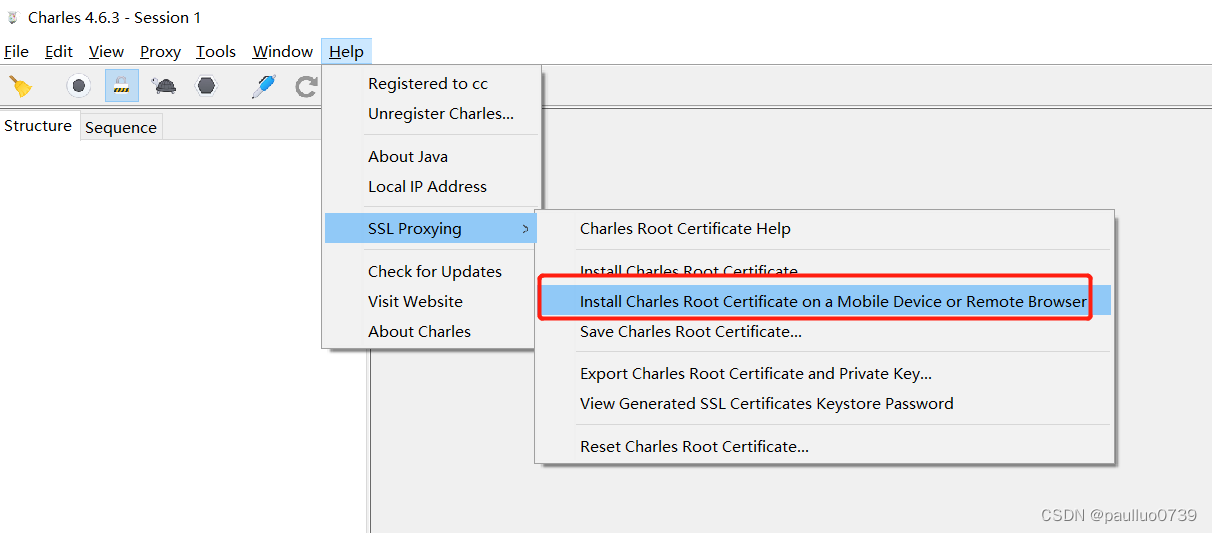Switch to the Structure tab
Image resolution: width=1212 pixels, height=533 pixels.
click(38, 126)
